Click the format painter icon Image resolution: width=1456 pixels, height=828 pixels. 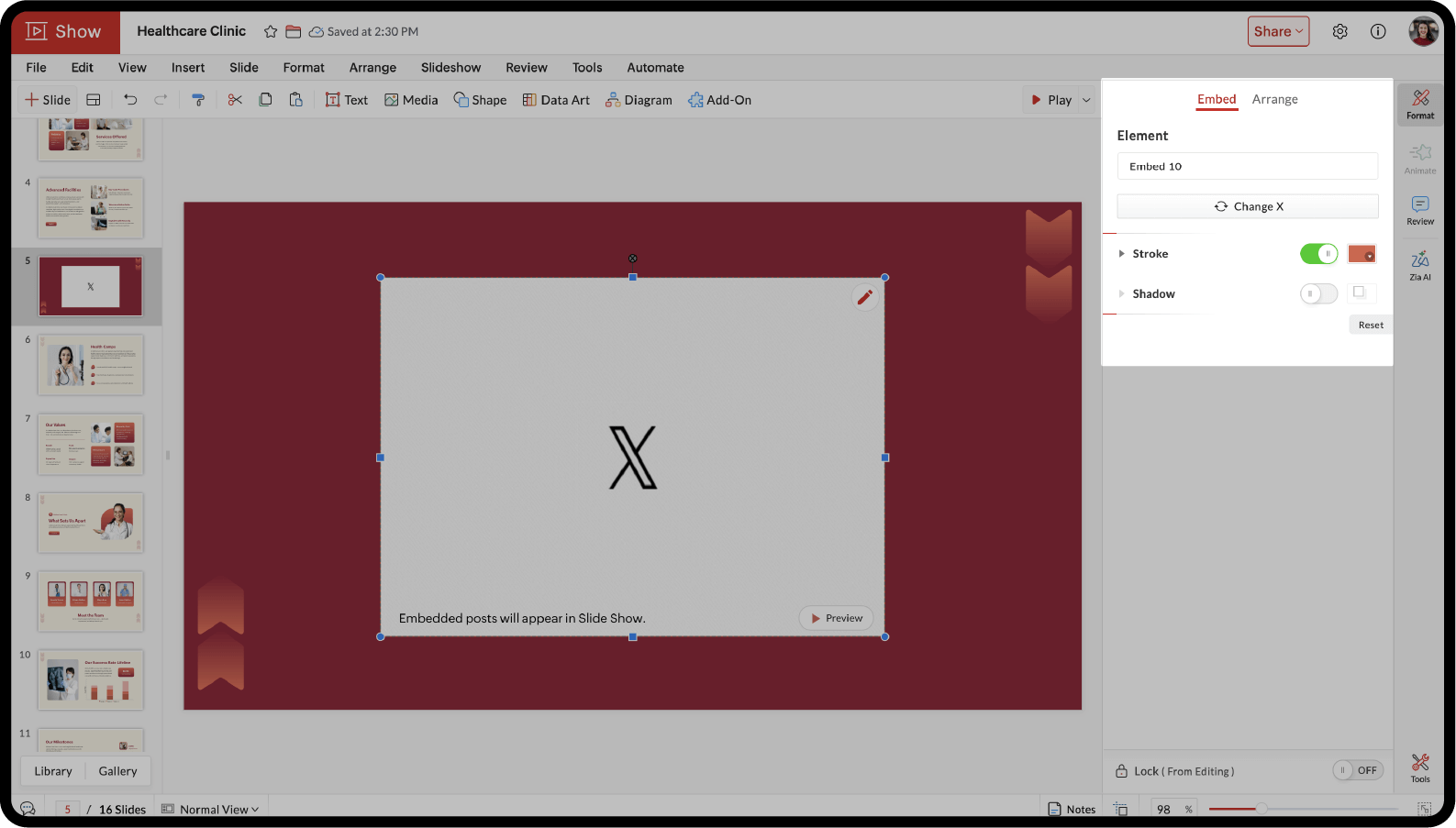pos(197,100)
